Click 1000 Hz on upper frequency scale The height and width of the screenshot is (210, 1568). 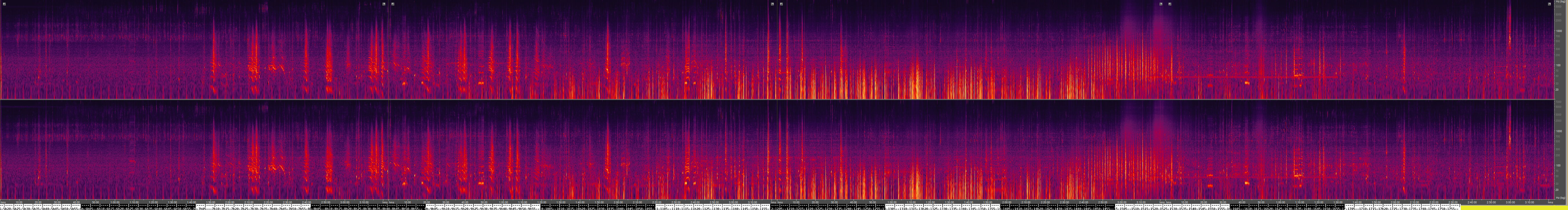point(1559,30)
